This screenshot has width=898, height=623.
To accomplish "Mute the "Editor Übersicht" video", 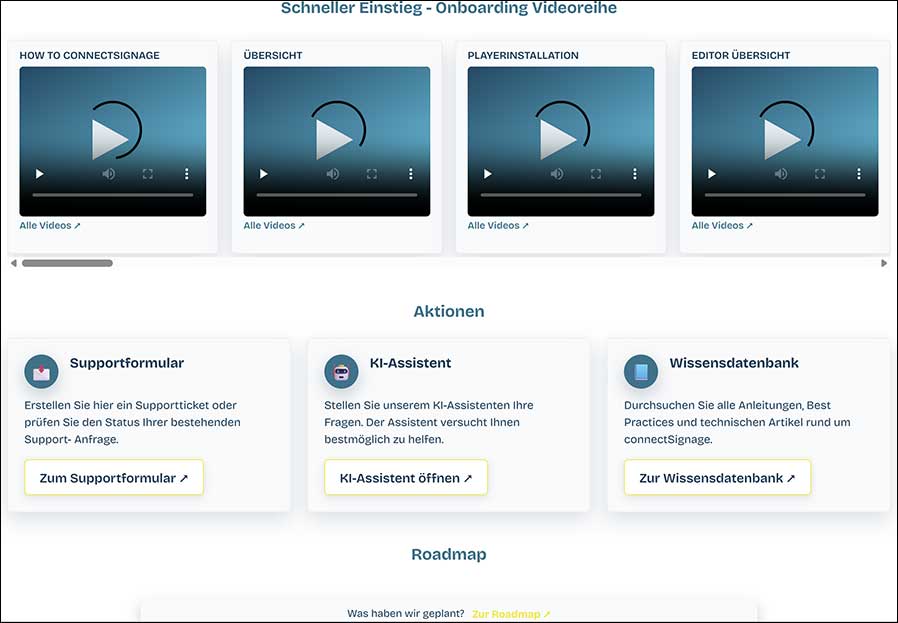I will tap(780, 173).
